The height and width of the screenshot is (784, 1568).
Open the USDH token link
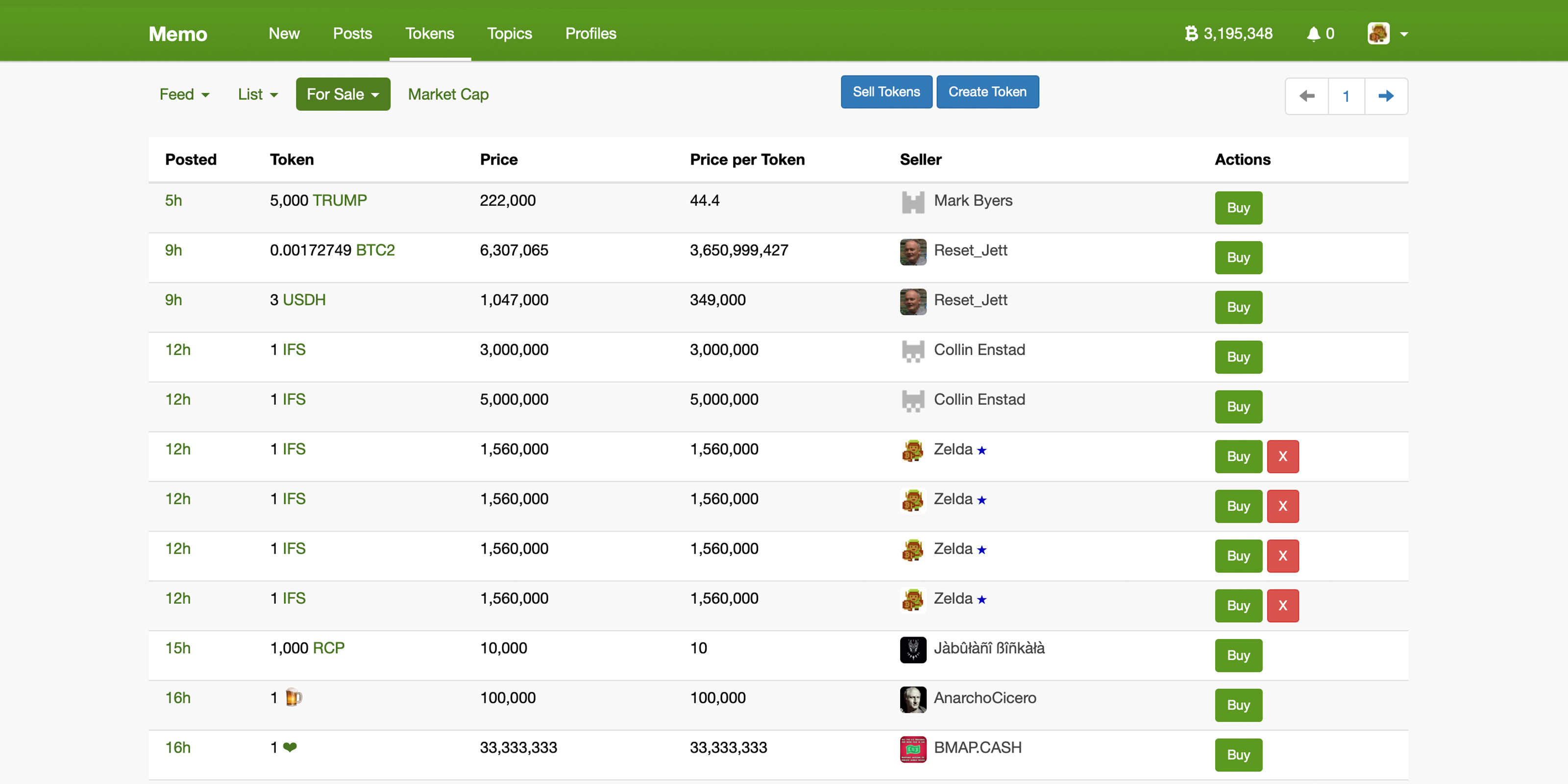click(x=304, y=300)
